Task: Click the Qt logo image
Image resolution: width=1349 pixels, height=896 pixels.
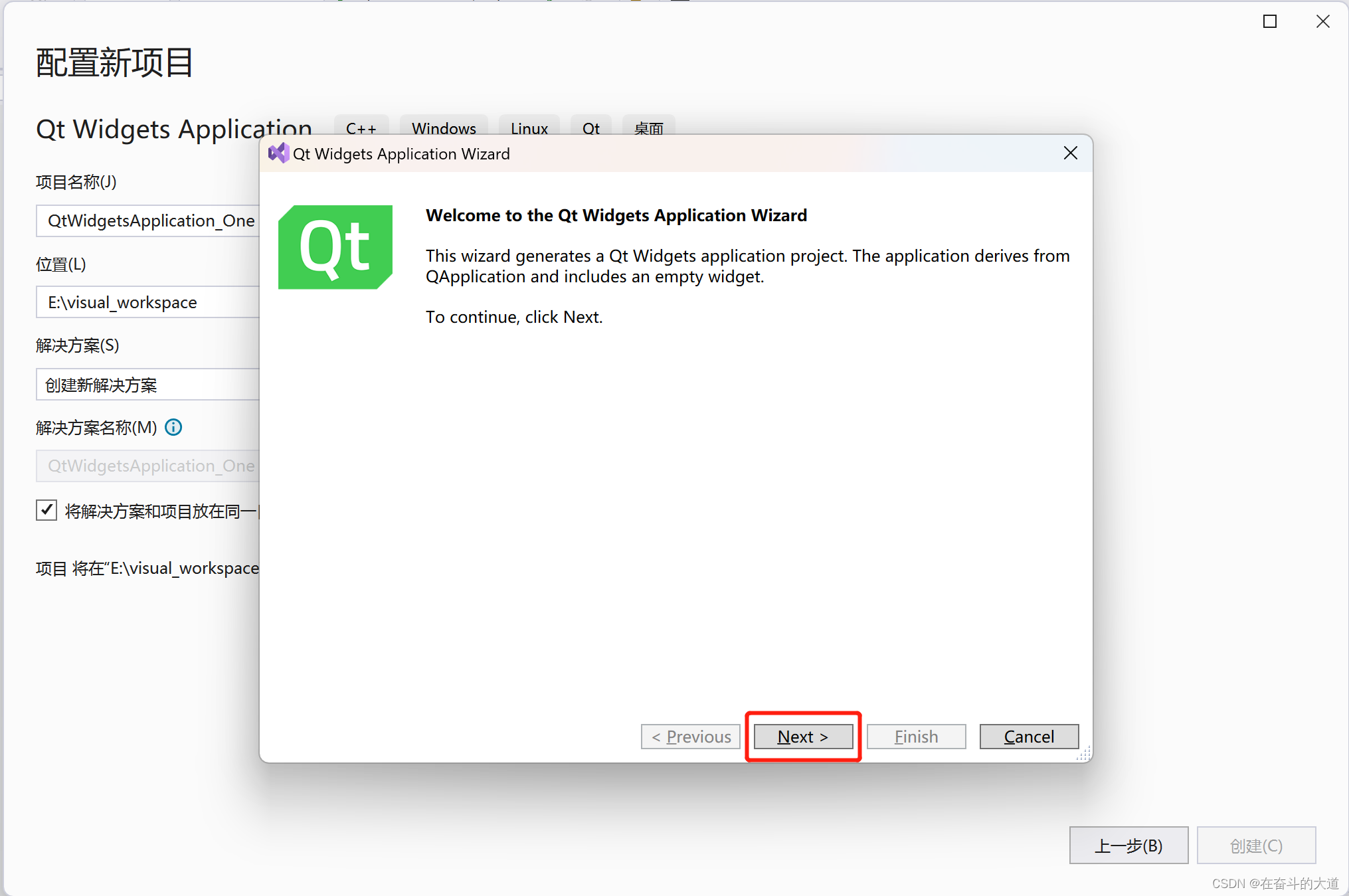Action: coord(335,247)
